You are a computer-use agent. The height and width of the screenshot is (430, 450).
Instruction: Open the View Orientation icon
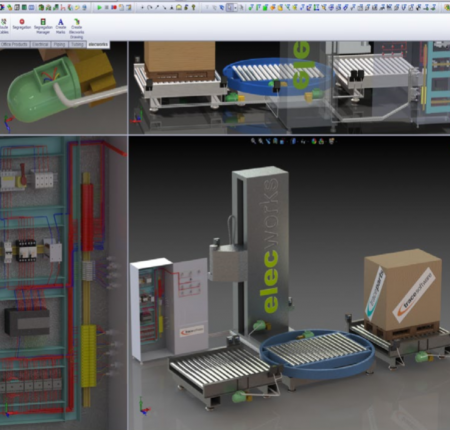(282, 141)
